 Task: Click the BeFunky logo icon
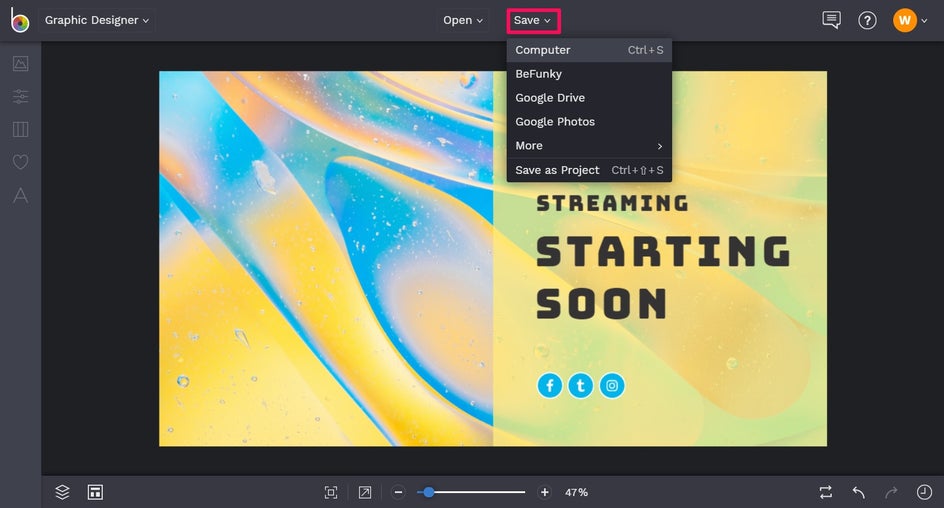click(19, 20)
